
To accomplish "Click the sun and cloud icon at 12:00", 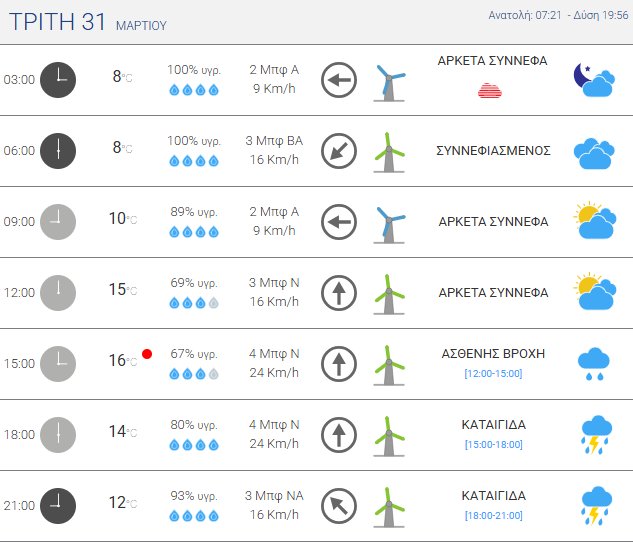I will point(593,292).
